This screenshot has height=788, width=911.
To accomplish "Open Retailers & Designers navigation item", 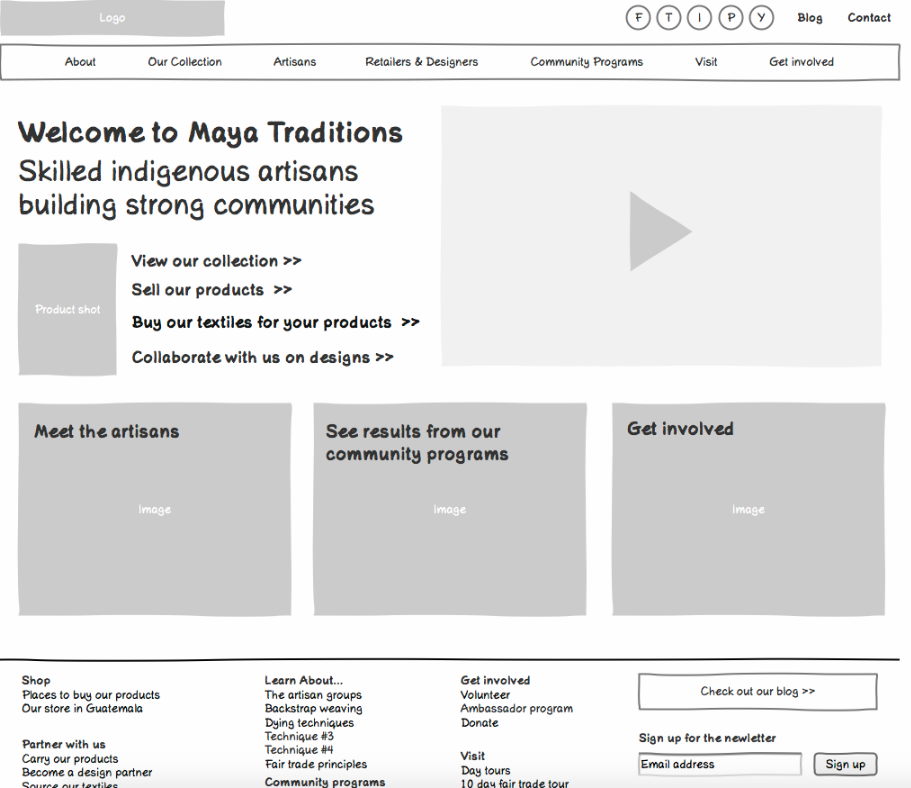I will pos(422,61).
